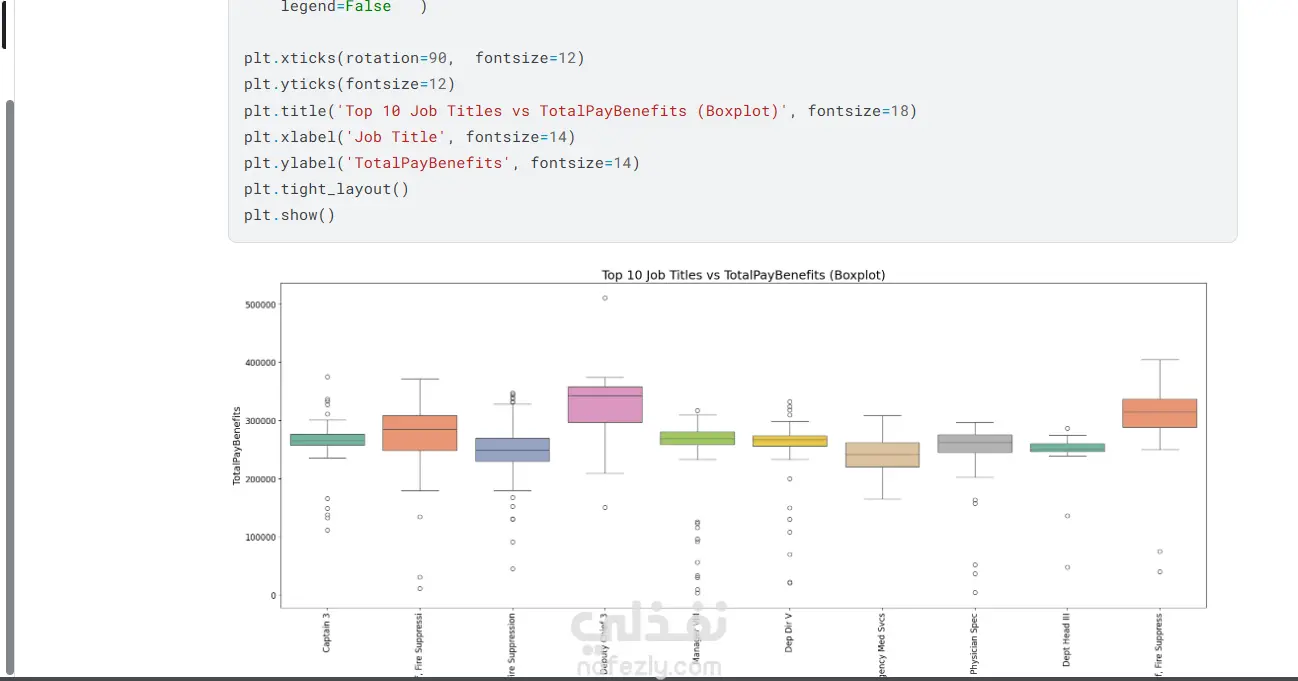1298x681 pixels.
Task: Click the vertical scrollbar on the left edge
Action: tap(10, 380)
